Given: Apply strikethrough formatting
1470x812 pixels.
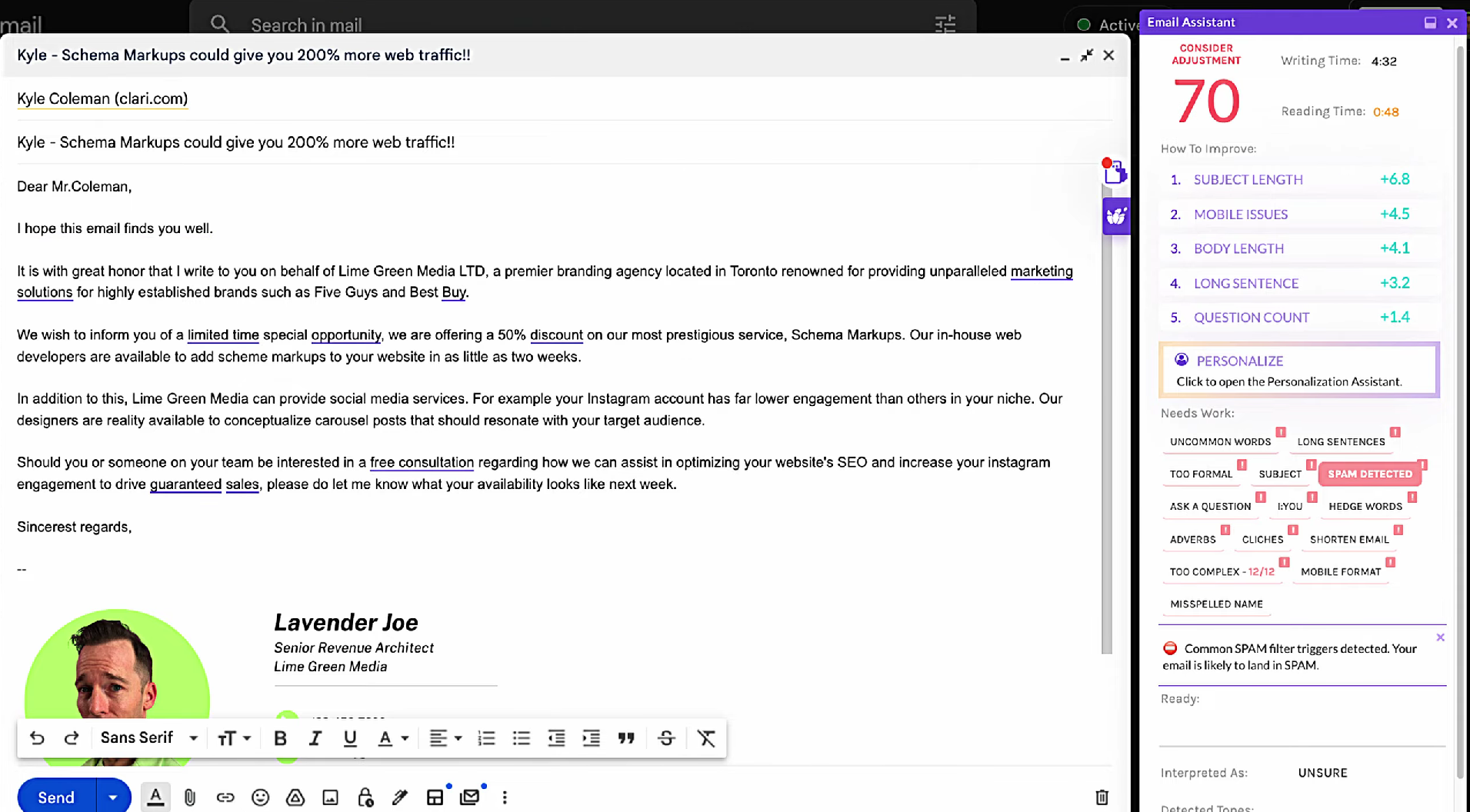Looking at the screenshot, I should click(665, 738).
